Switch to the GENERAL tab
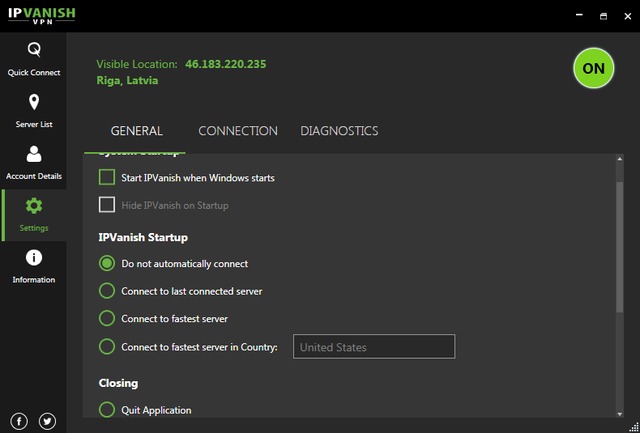Screen dimensions: 640x433 coord(137,131)
